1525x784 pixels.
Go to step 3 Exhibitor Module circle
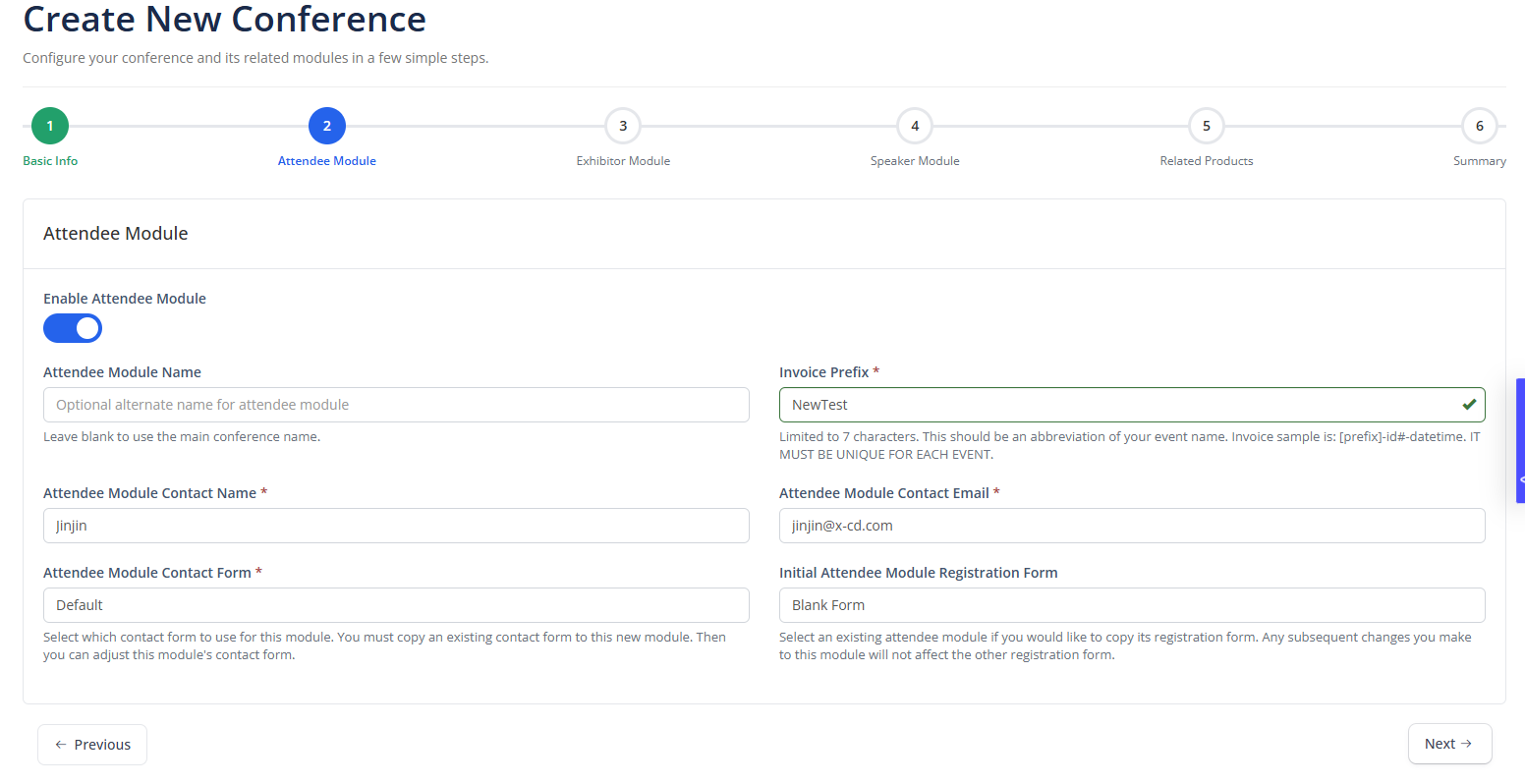(623, 126)
